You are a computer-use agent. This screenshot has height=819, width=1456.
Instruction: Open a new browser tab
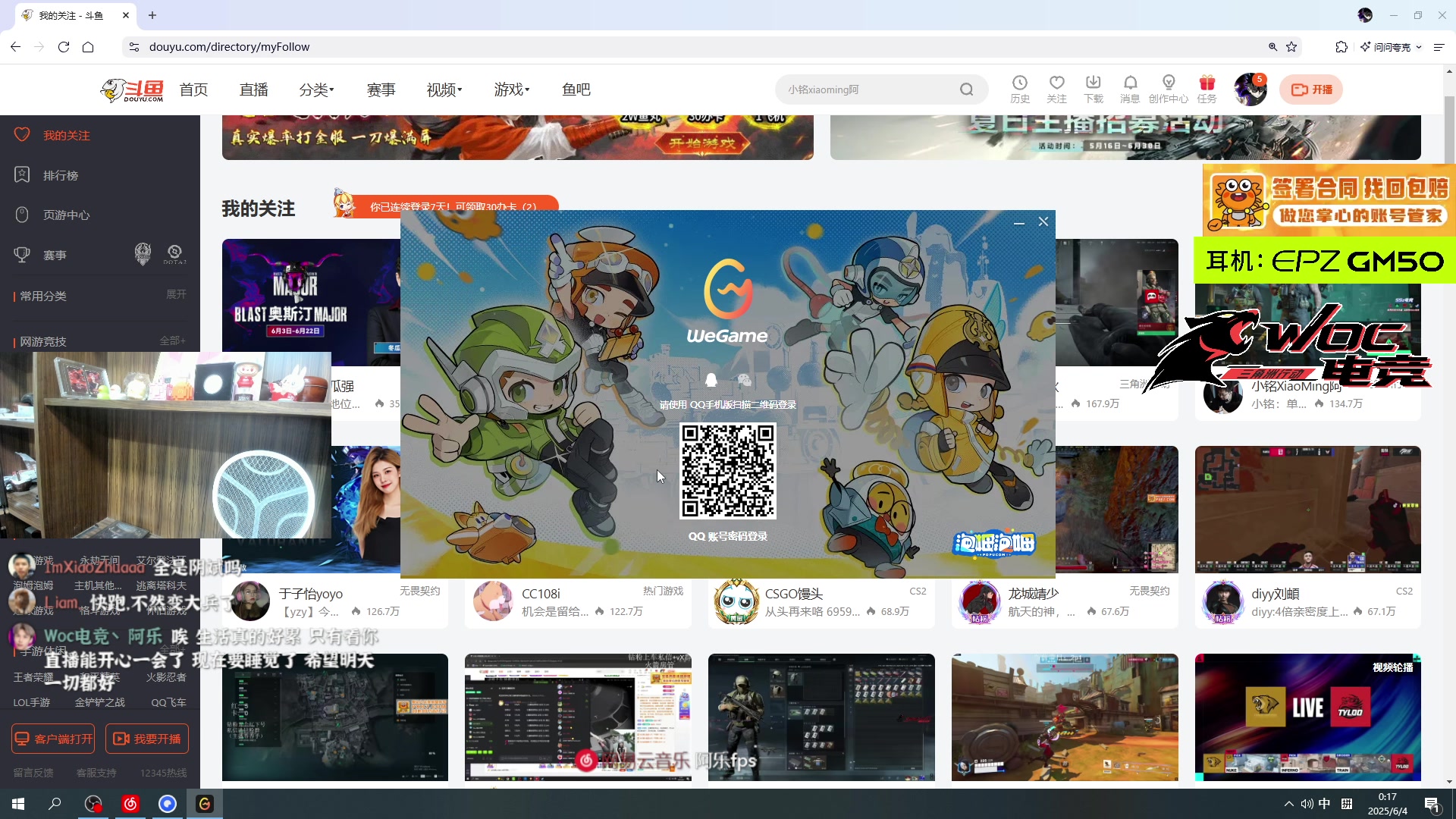pos(152,15)
